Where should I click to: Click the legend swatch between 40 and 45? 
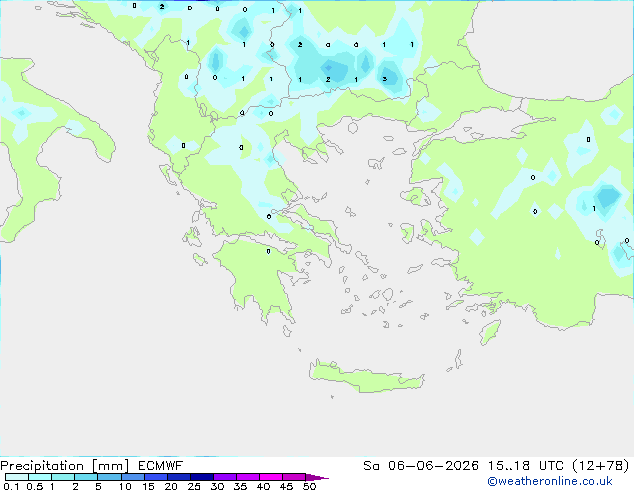pos(271,477)
